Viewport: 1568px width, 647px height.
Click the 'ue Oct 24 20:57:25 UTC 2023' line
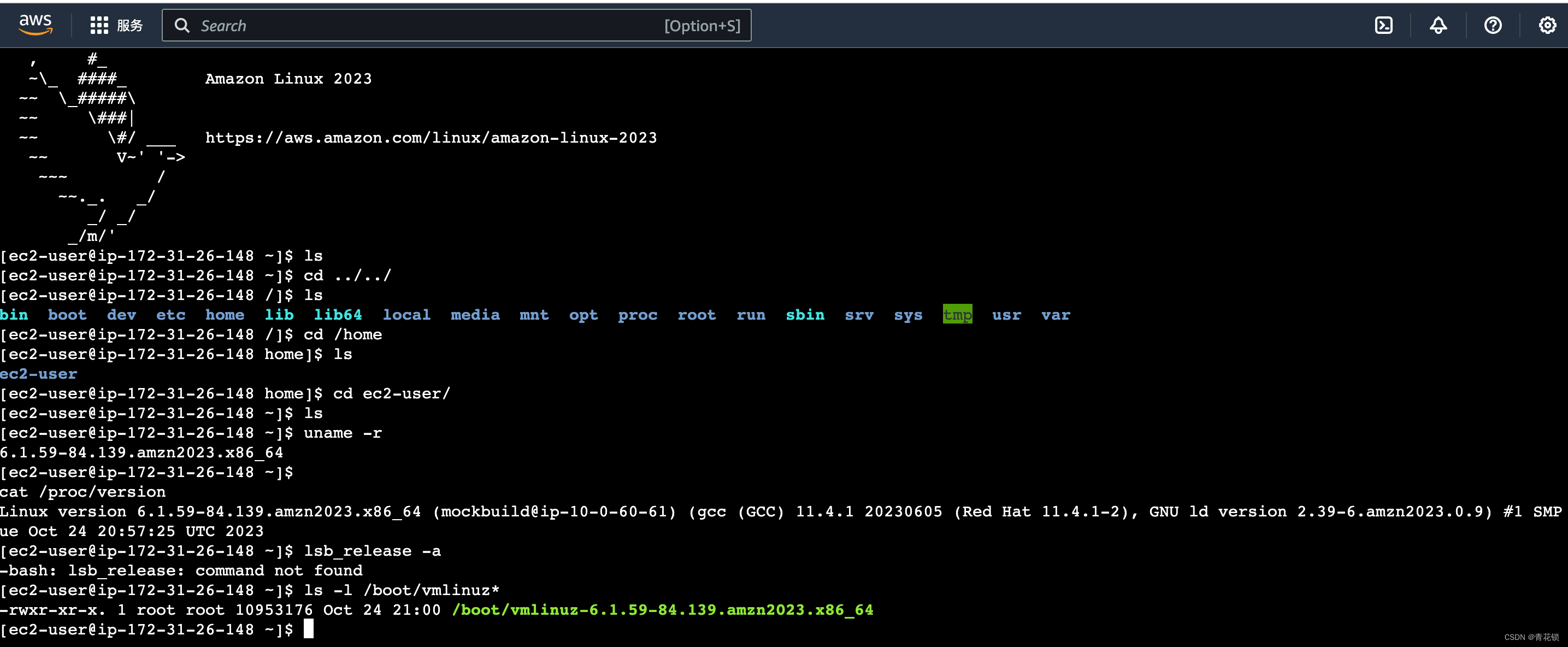(132, 531)
